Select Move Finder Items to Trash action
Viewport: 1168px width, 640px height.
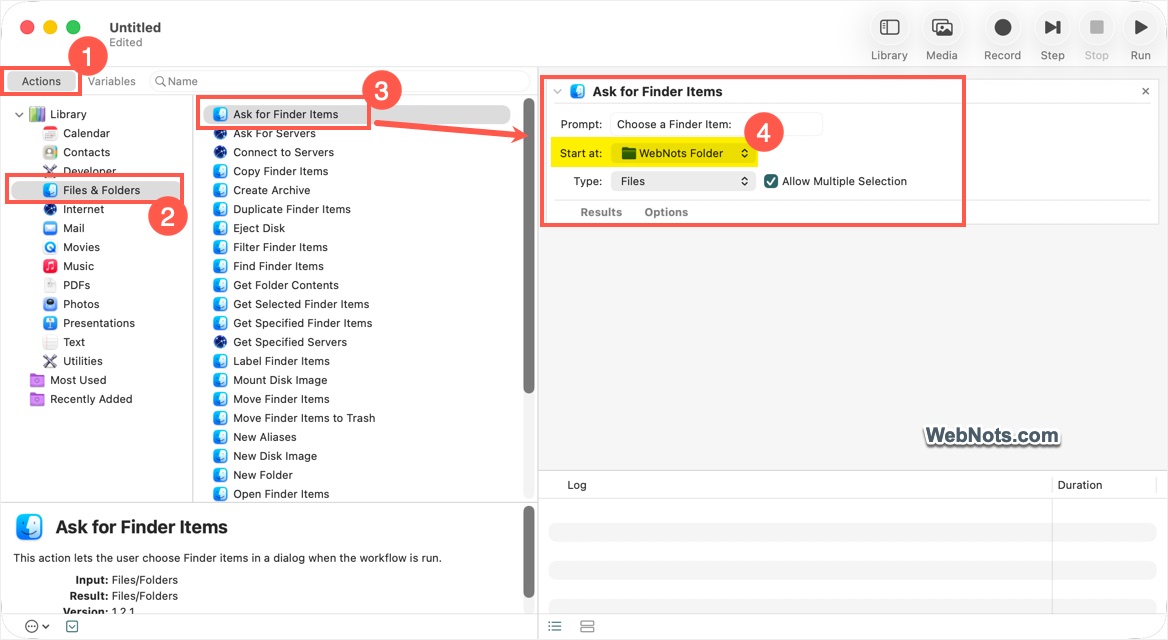tap(304, 418)
